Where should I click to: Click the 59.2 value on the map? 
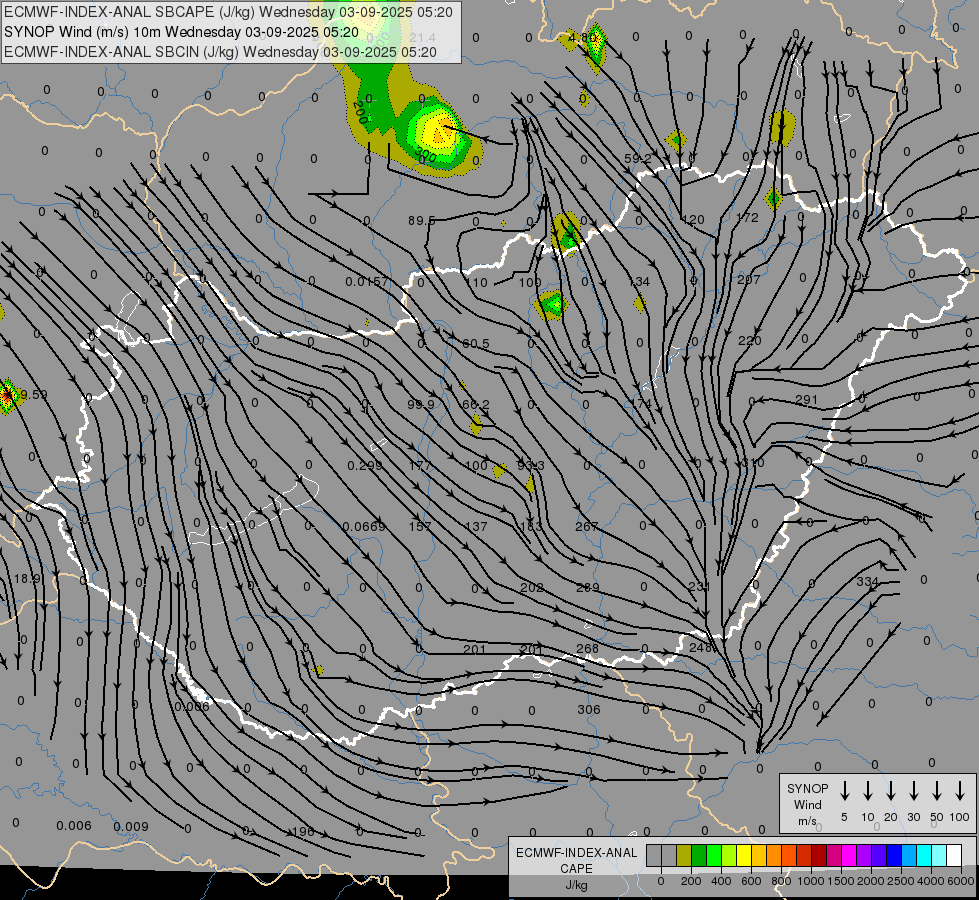click(638, 159)
